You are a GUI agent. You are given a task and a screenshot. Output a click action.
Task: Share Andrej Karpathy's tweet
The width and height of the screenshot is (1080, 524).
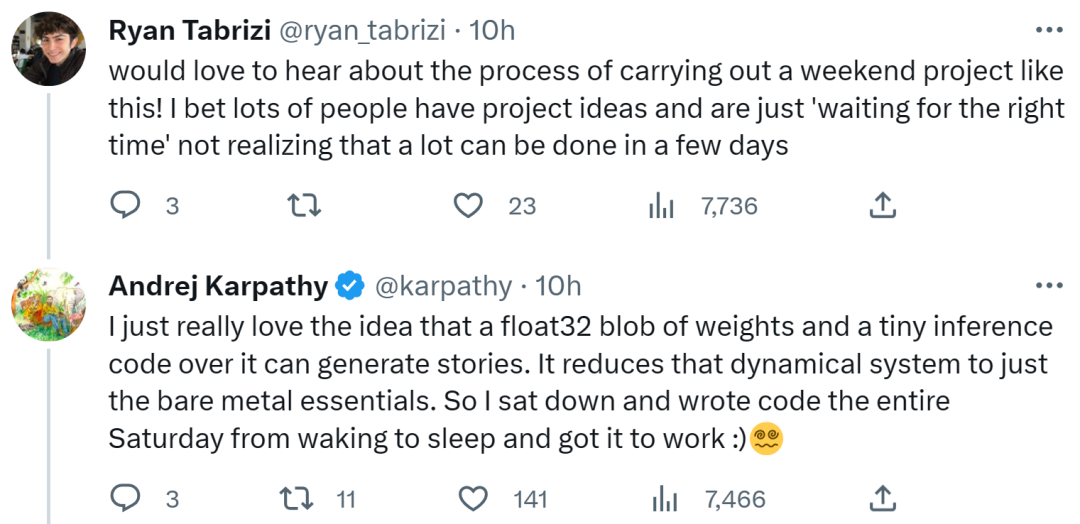pos(881,497)
